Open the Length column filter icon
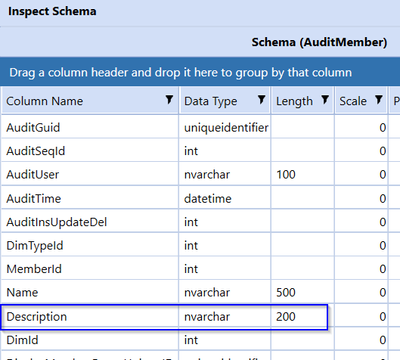400x360 pixels. [325, 99]
